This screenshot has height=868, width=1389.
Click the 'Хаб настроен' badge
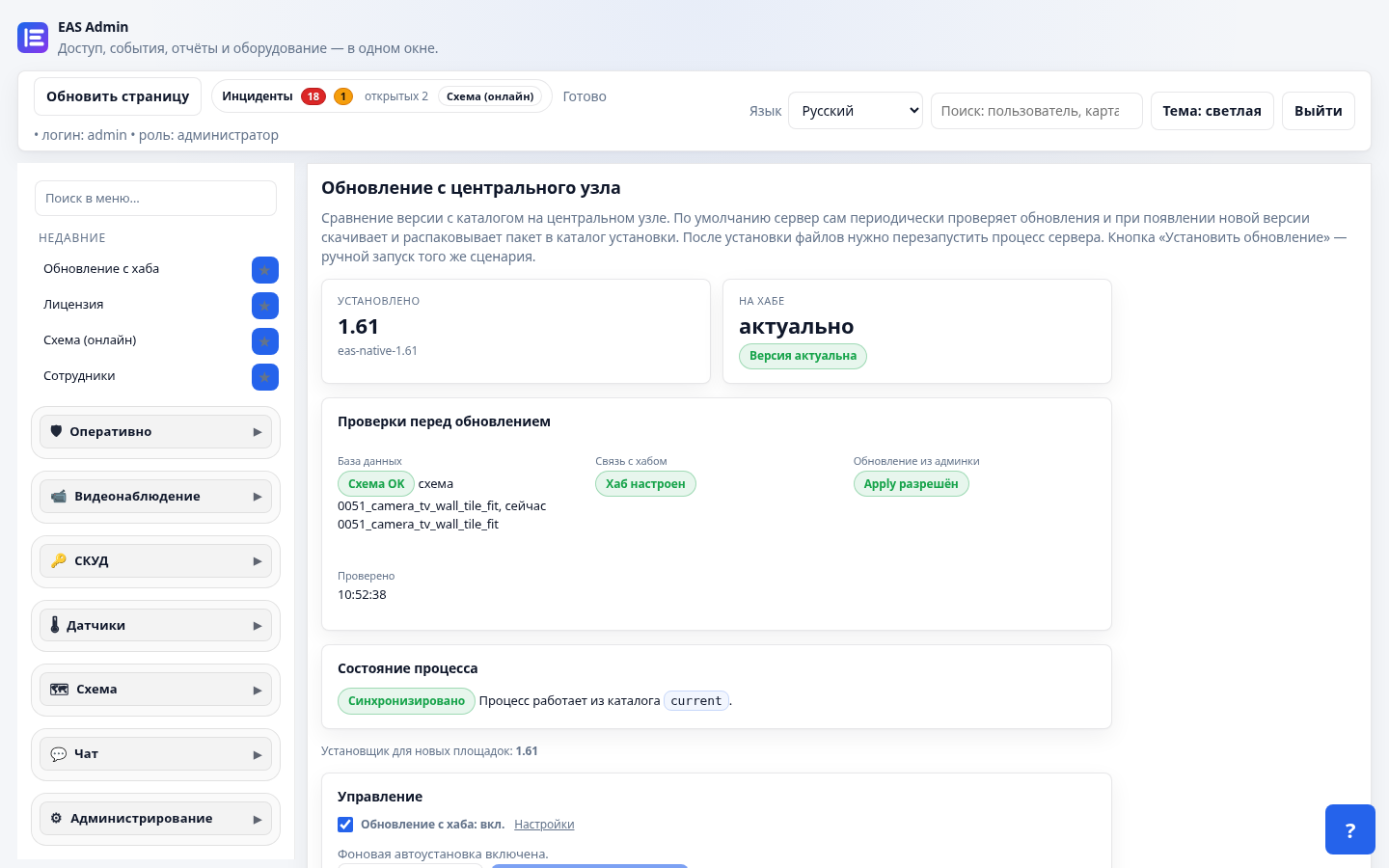click(x=645, y=484)
